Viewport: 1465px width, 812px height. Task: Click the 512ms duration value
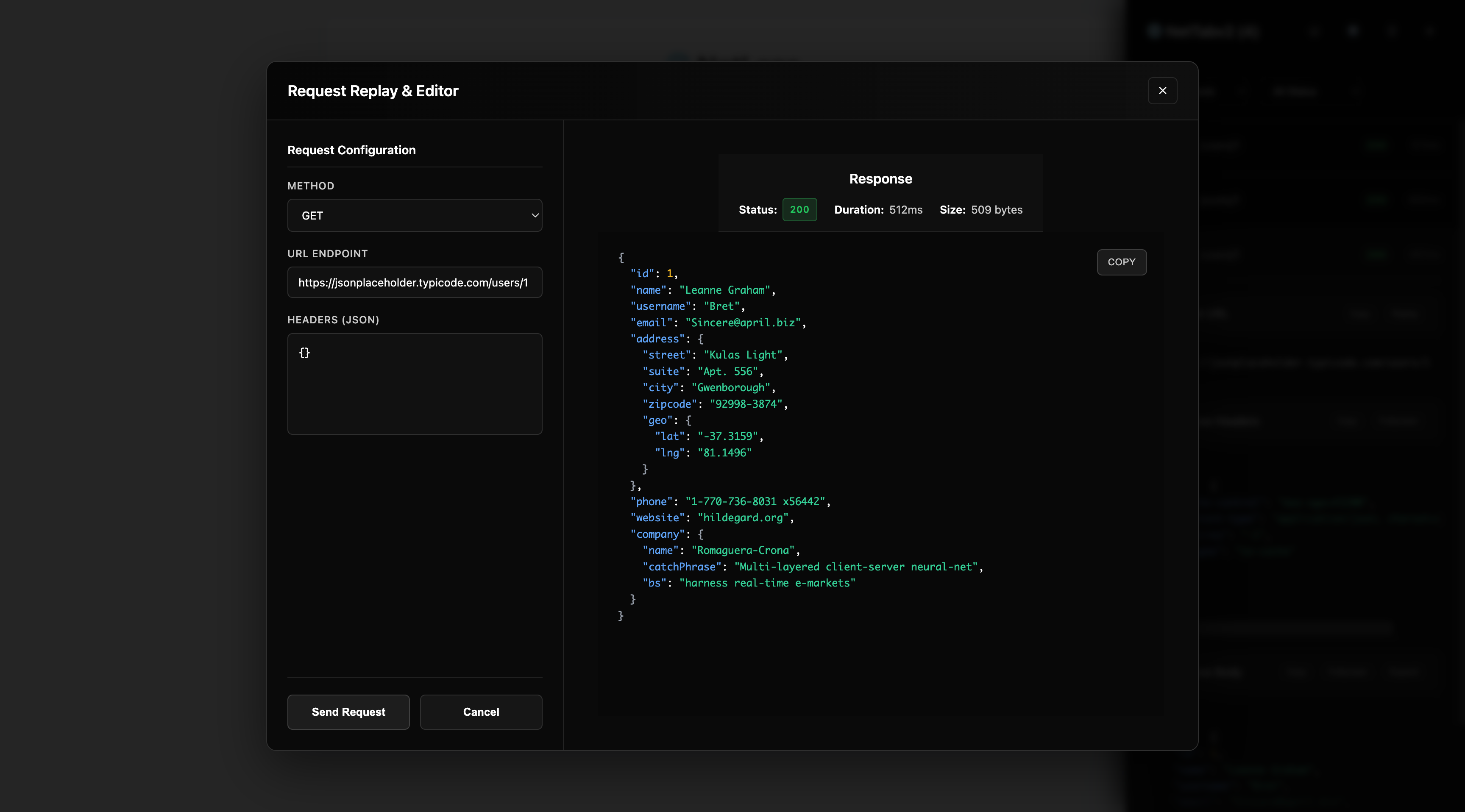click(x=905, y=210)
